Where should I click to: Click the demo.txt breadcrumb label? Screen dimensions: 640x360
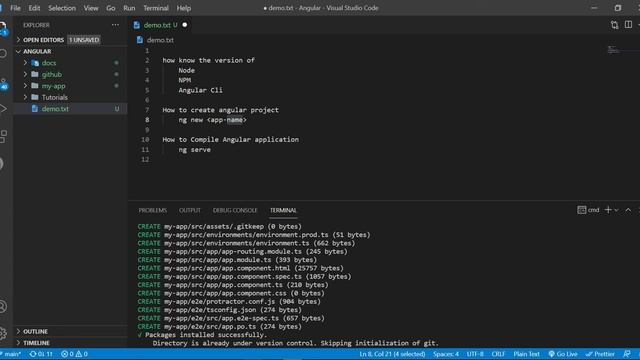click(x=160, y=40)
